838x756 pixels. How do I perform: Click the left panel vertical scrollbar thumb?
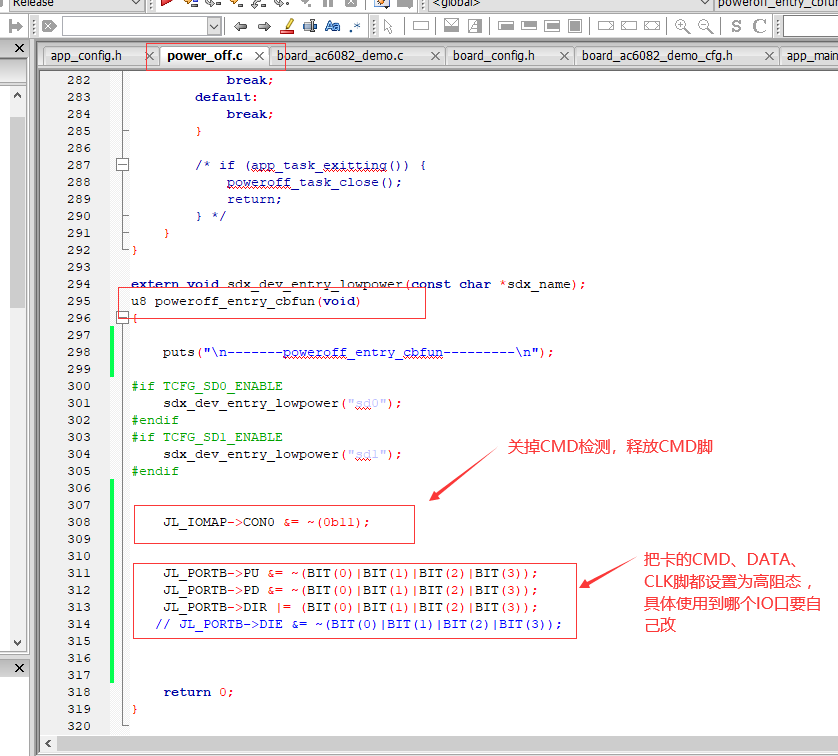pos(18,212)
